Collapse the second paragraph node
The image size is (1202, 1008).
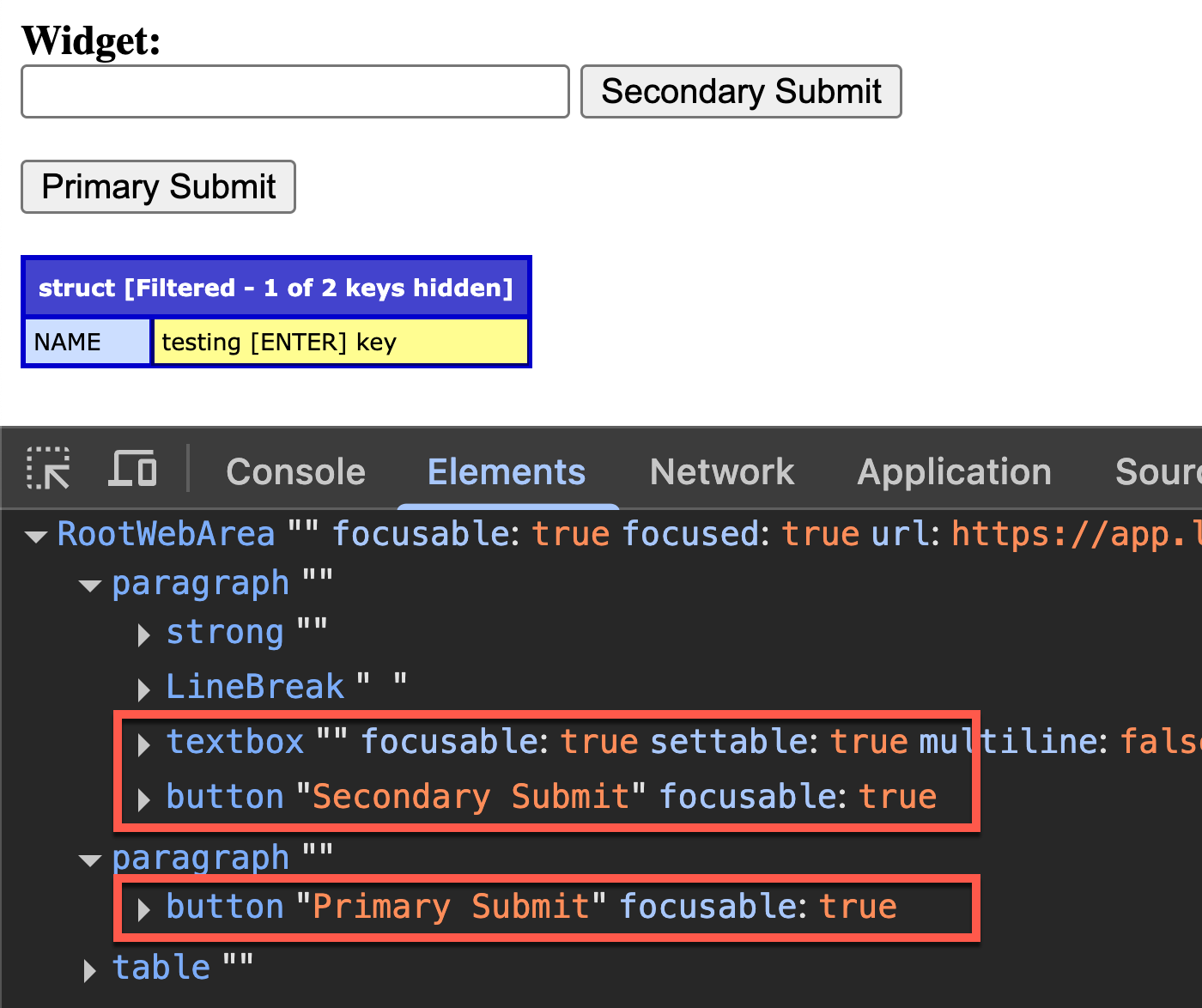tap(90, 860)
